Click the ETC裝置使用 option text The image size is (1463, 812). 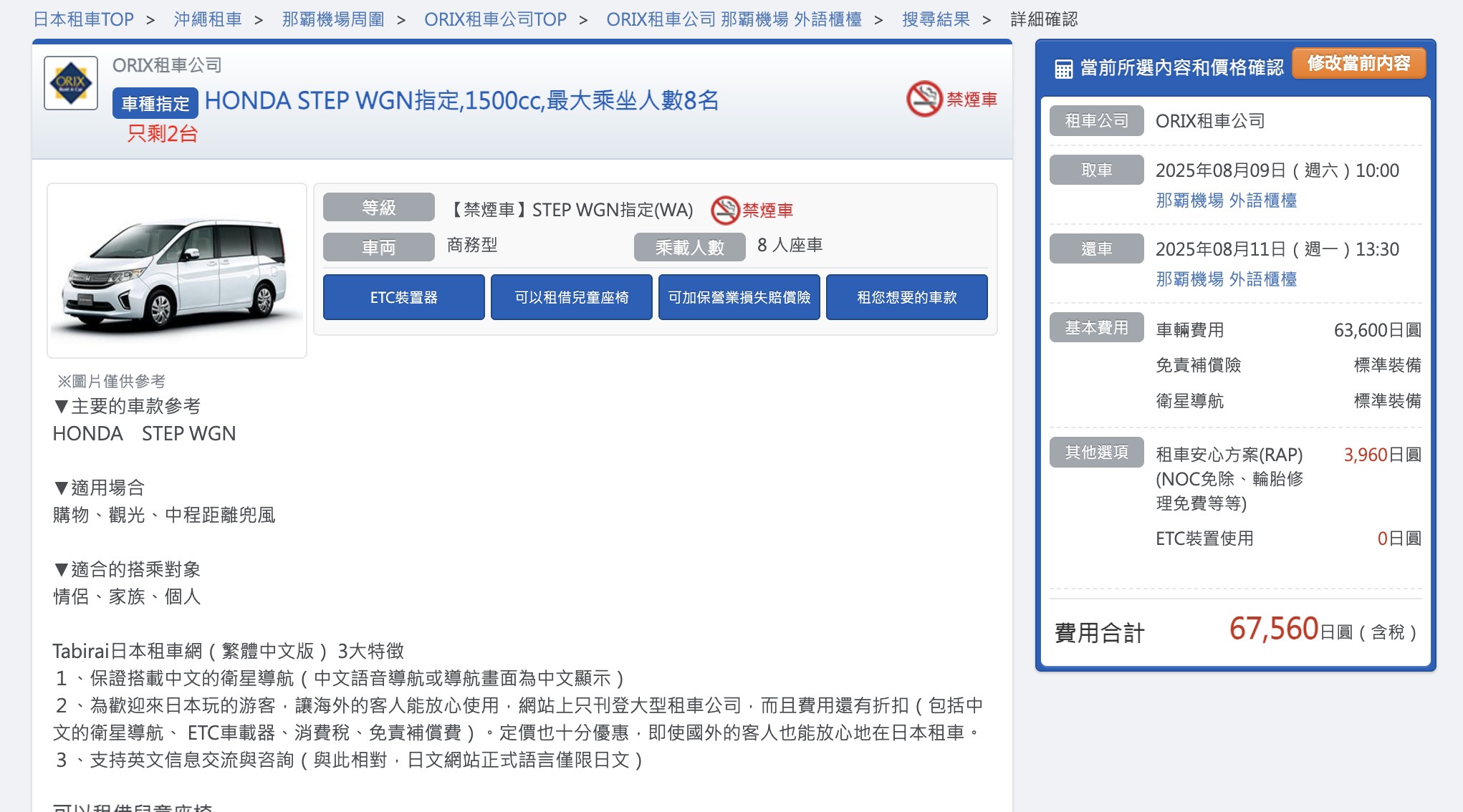point(1205,538)
